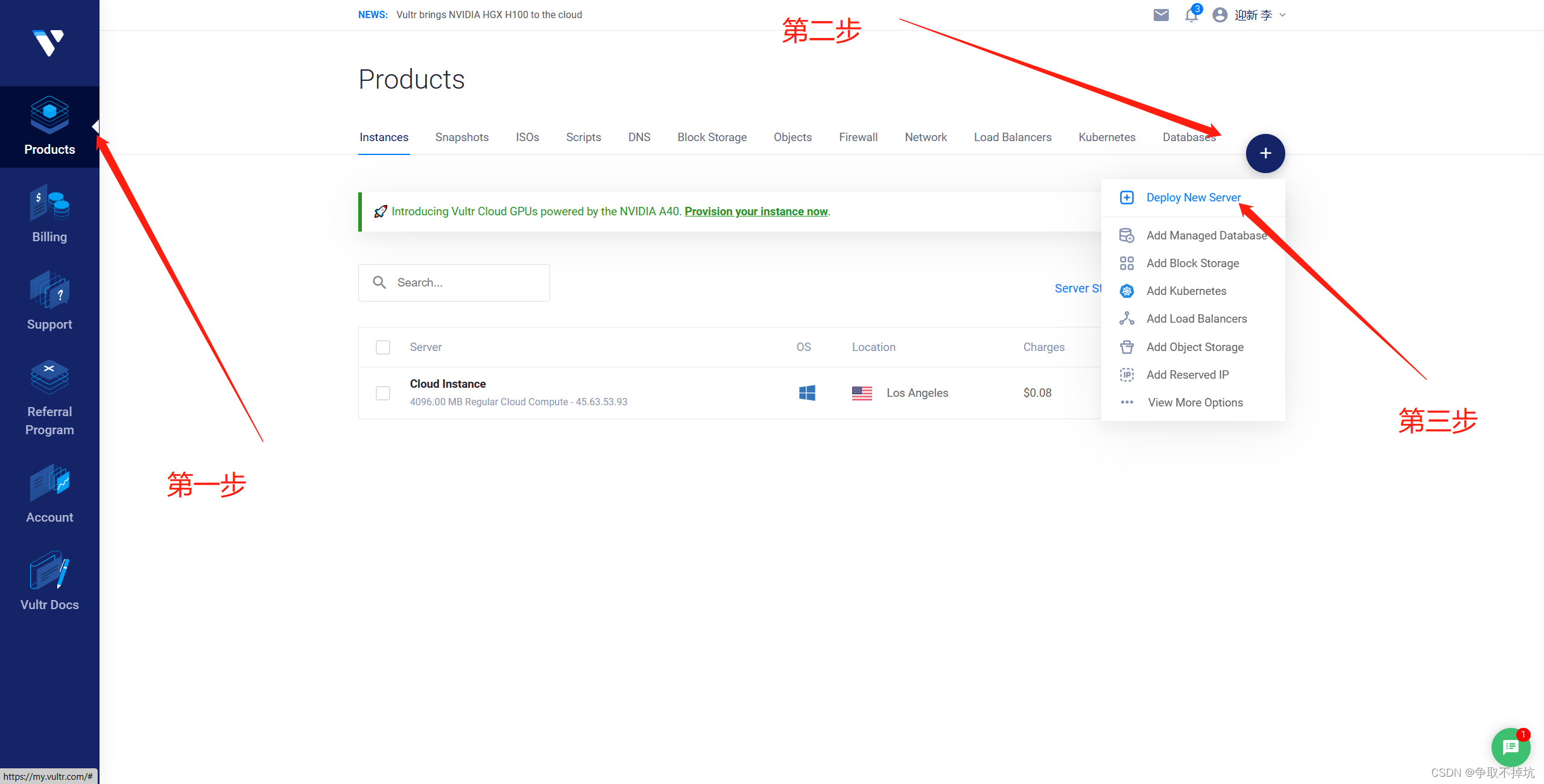Open Support in the sidebar
Viewport: 1544px width, 784px height.
(49, 302)
